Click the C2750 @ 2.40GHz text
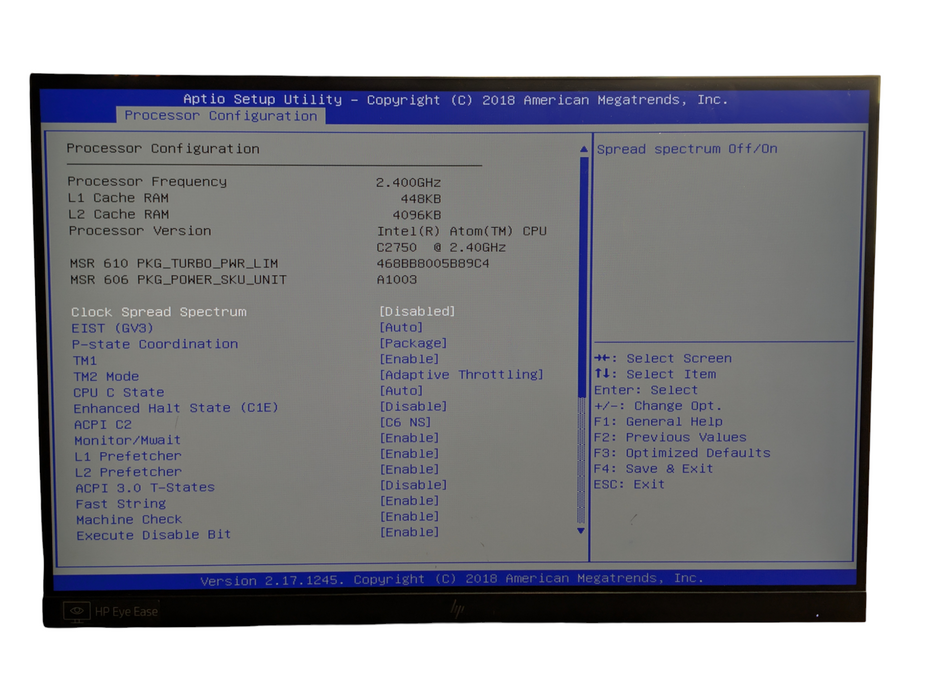 (441, 247)
